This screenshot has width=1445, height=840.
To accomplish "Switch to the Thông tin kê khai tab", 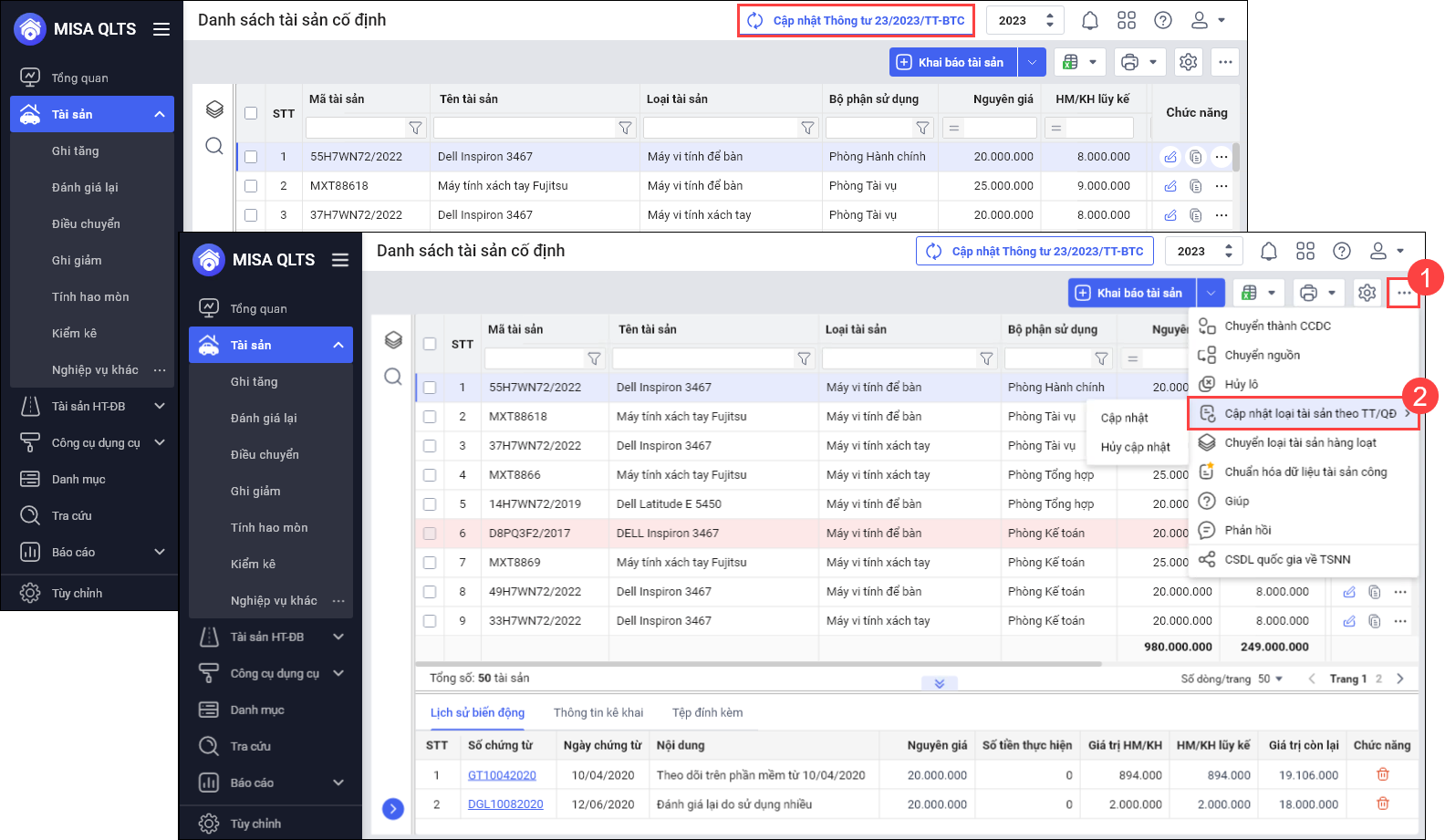I will 598,712.
